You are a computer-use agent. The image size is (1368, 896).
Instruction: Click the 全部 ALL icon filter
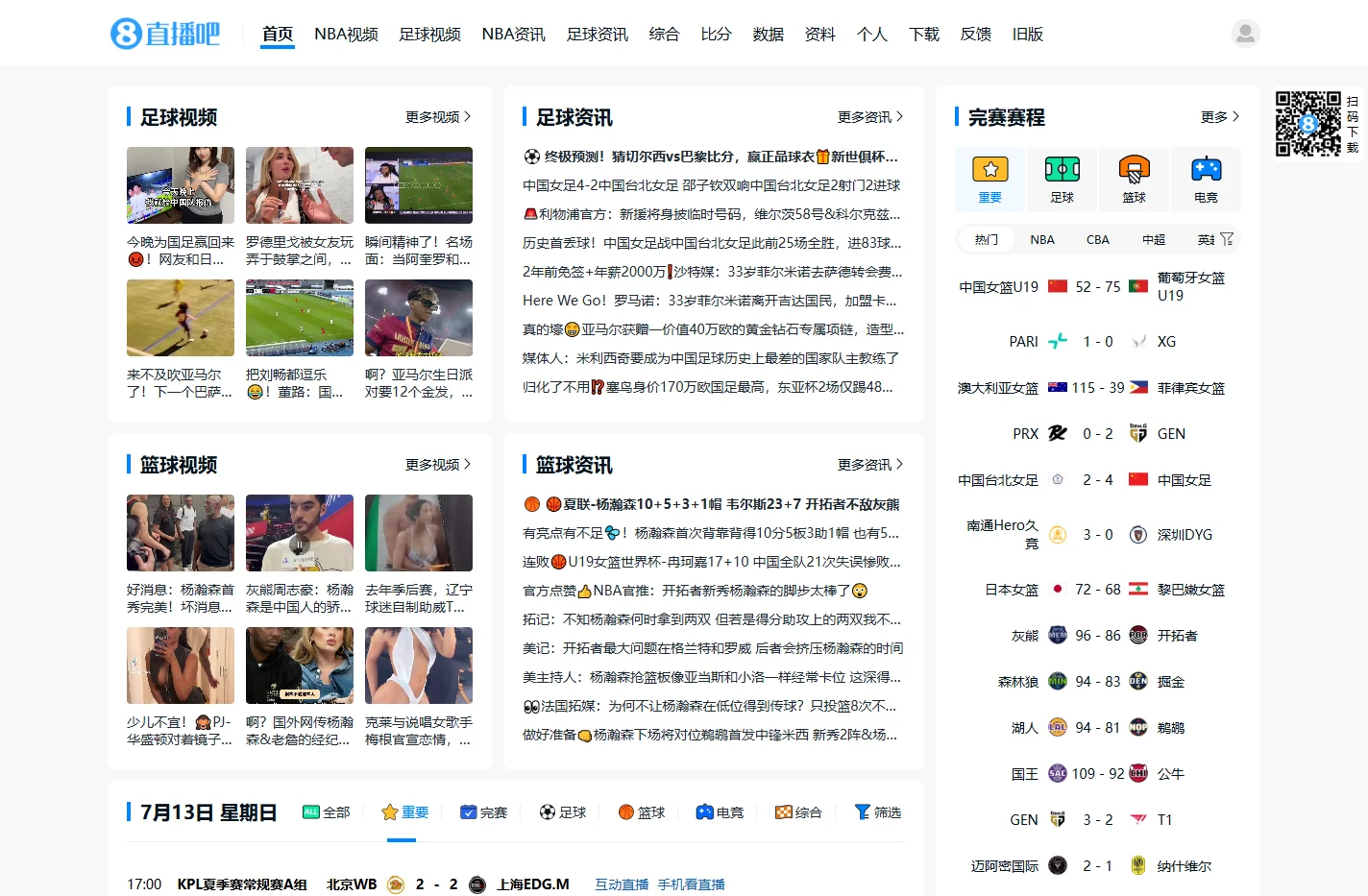(327, 812)
